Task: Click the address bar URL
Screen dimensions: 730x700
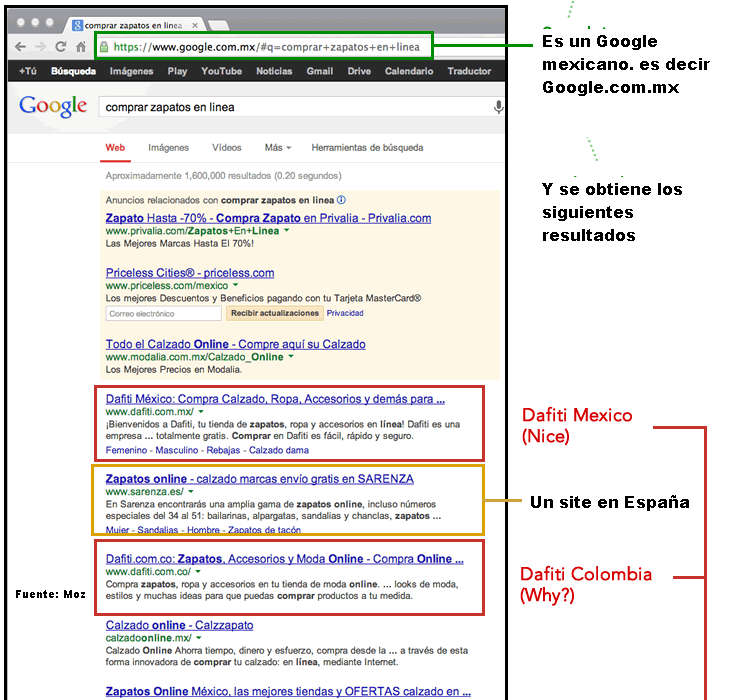Action: 267,47
